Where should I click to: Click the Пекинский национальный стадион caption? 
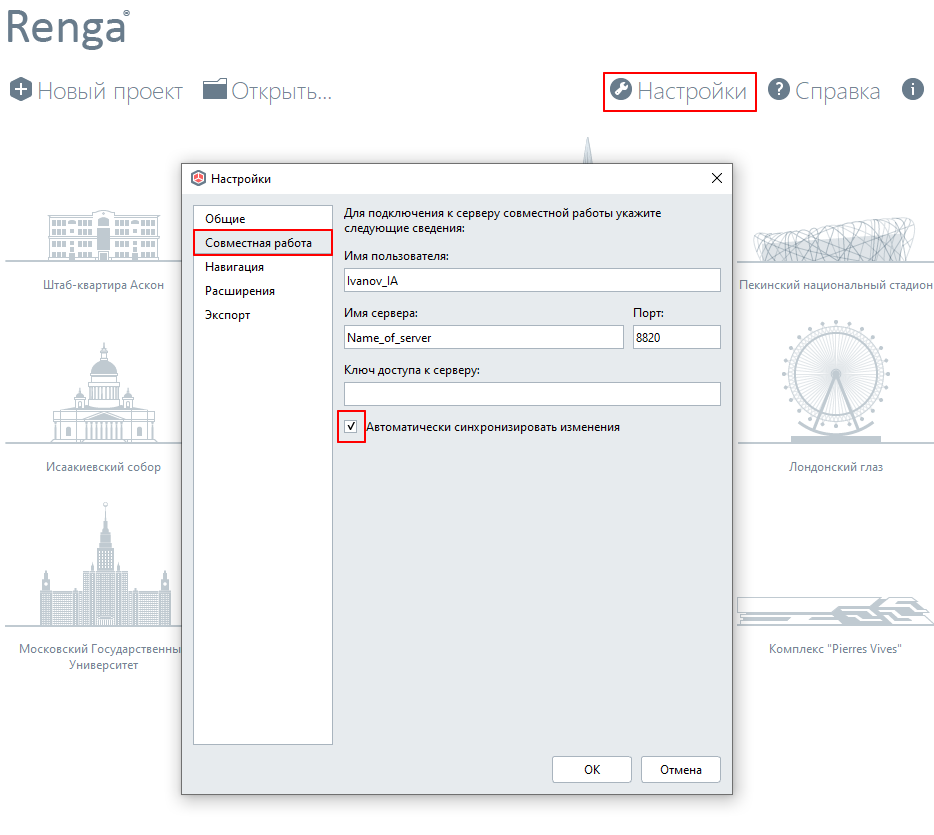(835, 285)
